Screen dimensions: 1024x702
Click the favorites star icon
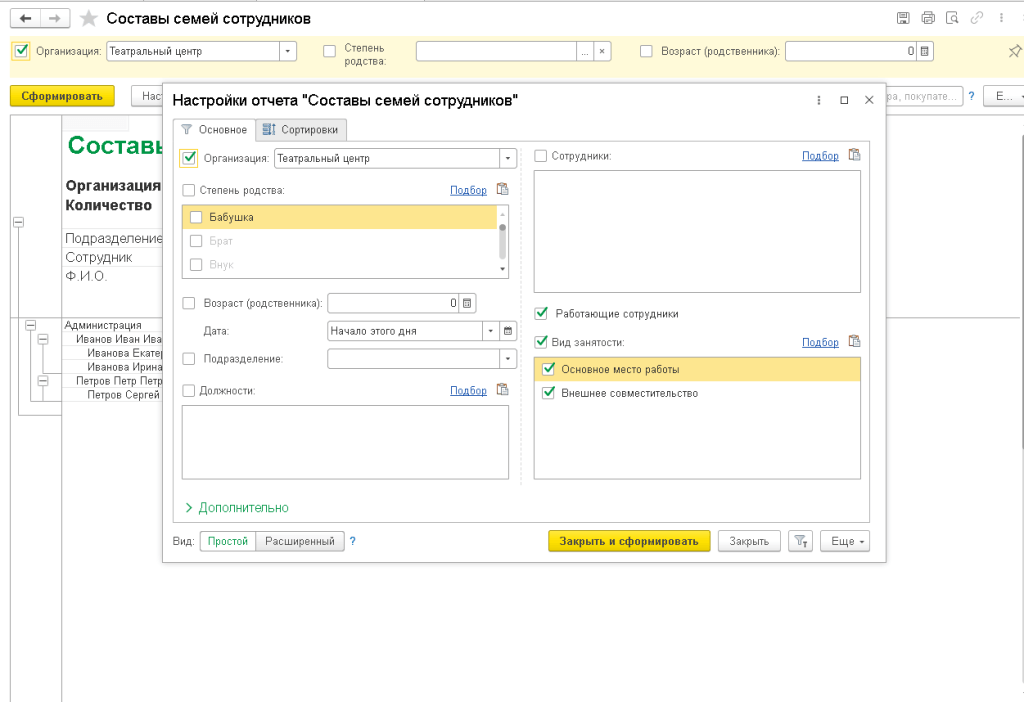point(89,19)
